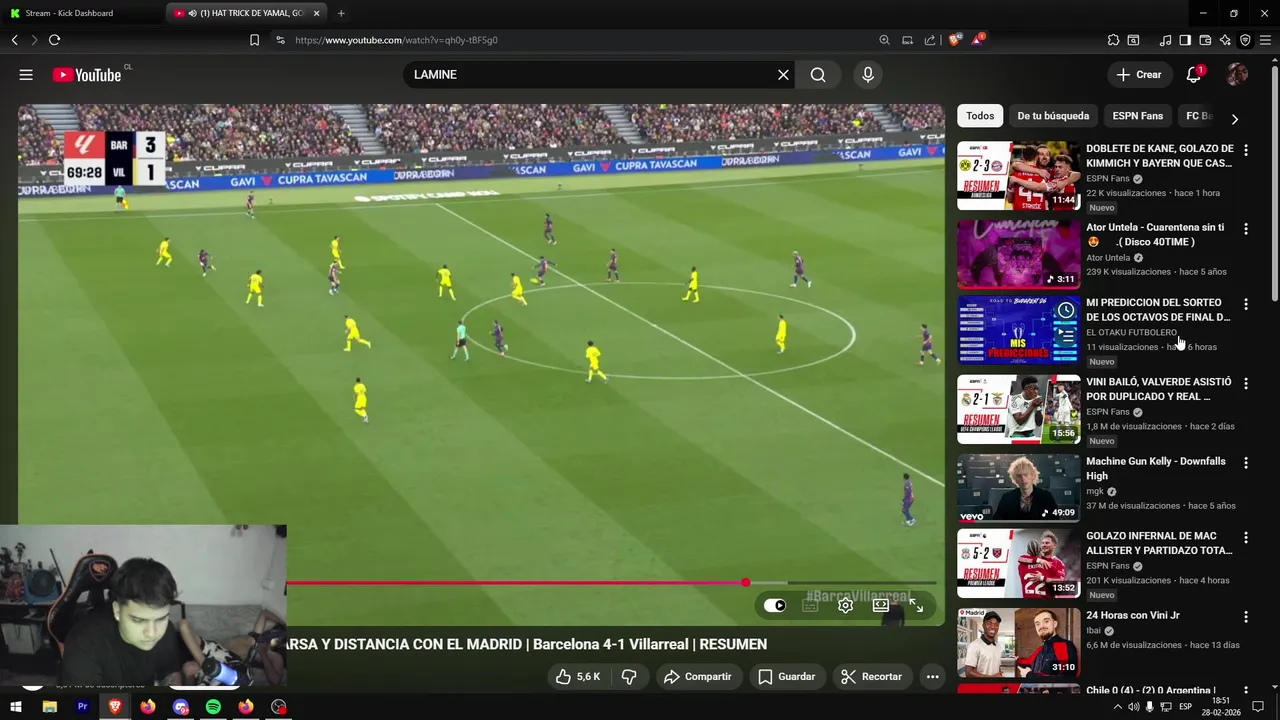Open the account avatar menu
Viewport: 1280px width, 720px height.
1237,75
